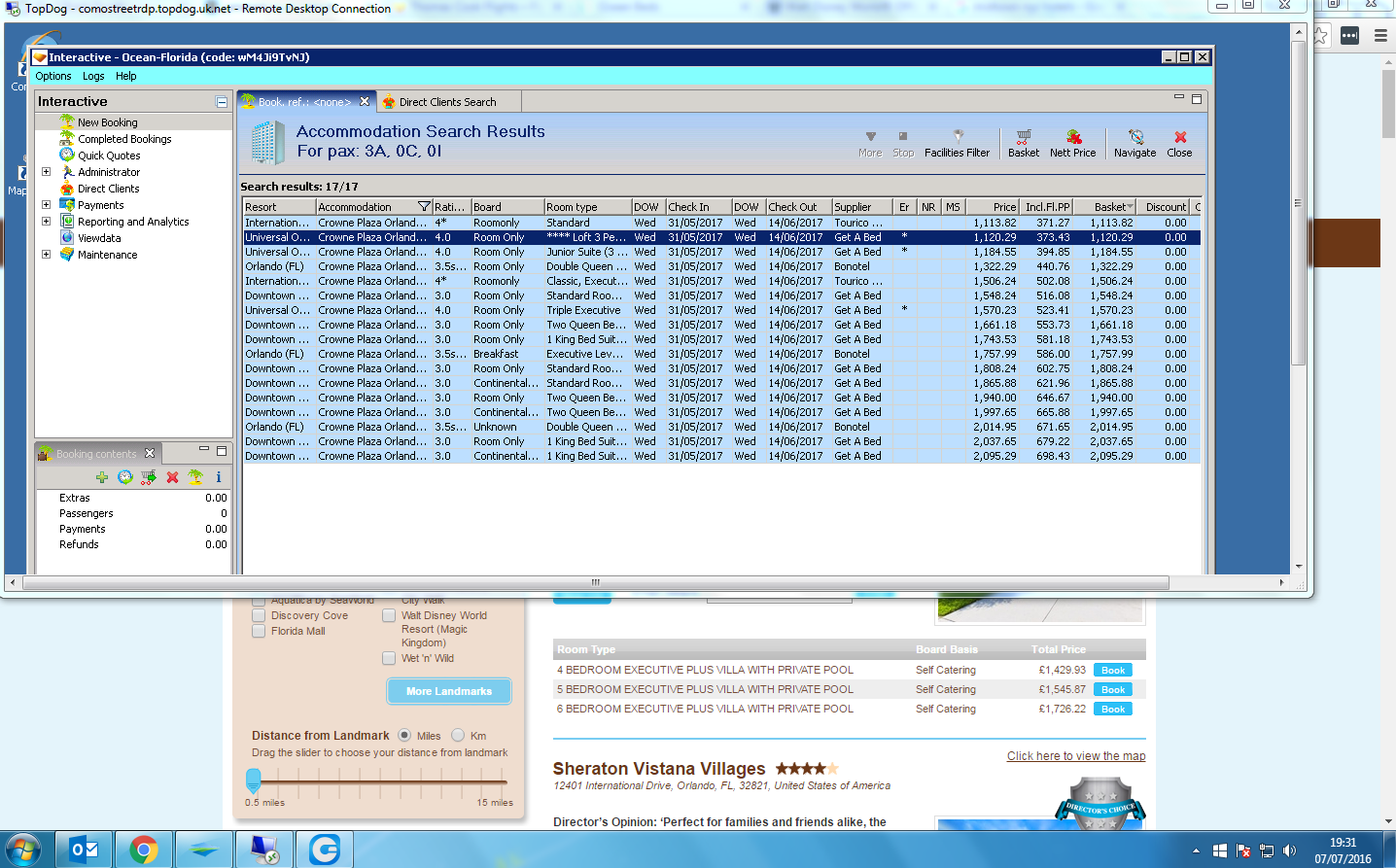The image size is (1396, 868).
Task: Show hidden system tray icons arrow
Action: (x=1196, y=851)
